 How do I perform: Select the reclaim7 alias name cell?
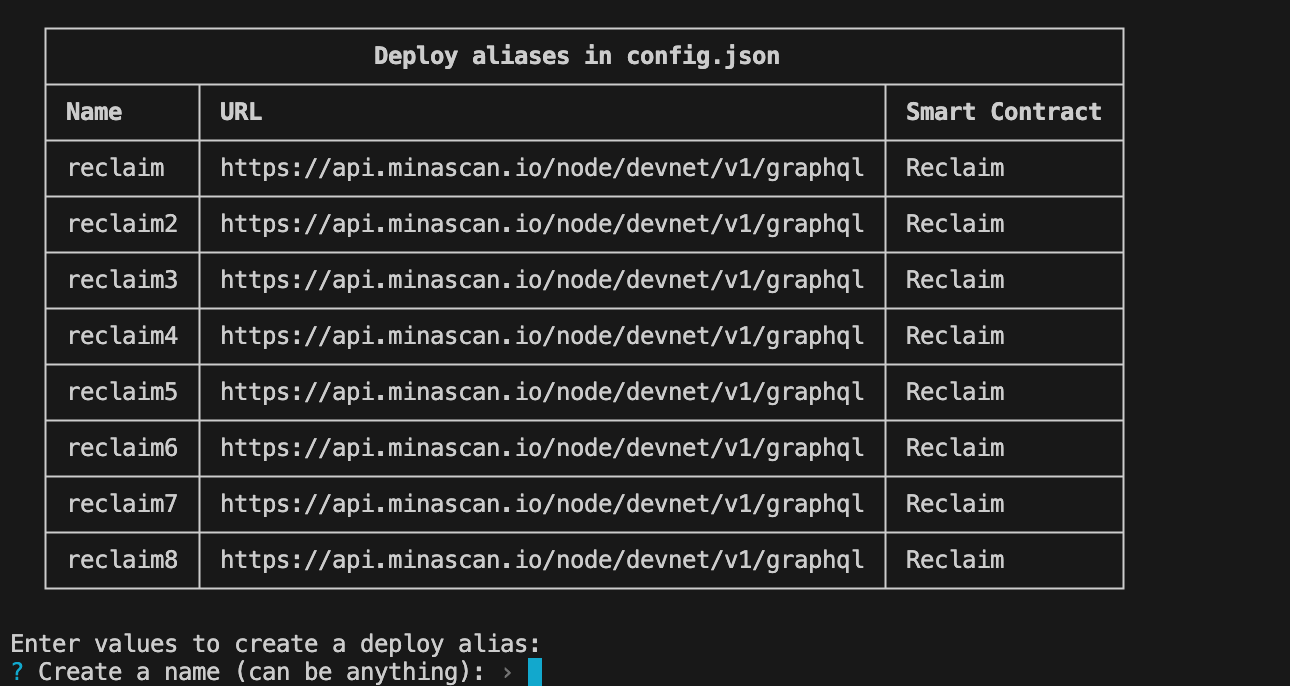click(122, 504)
